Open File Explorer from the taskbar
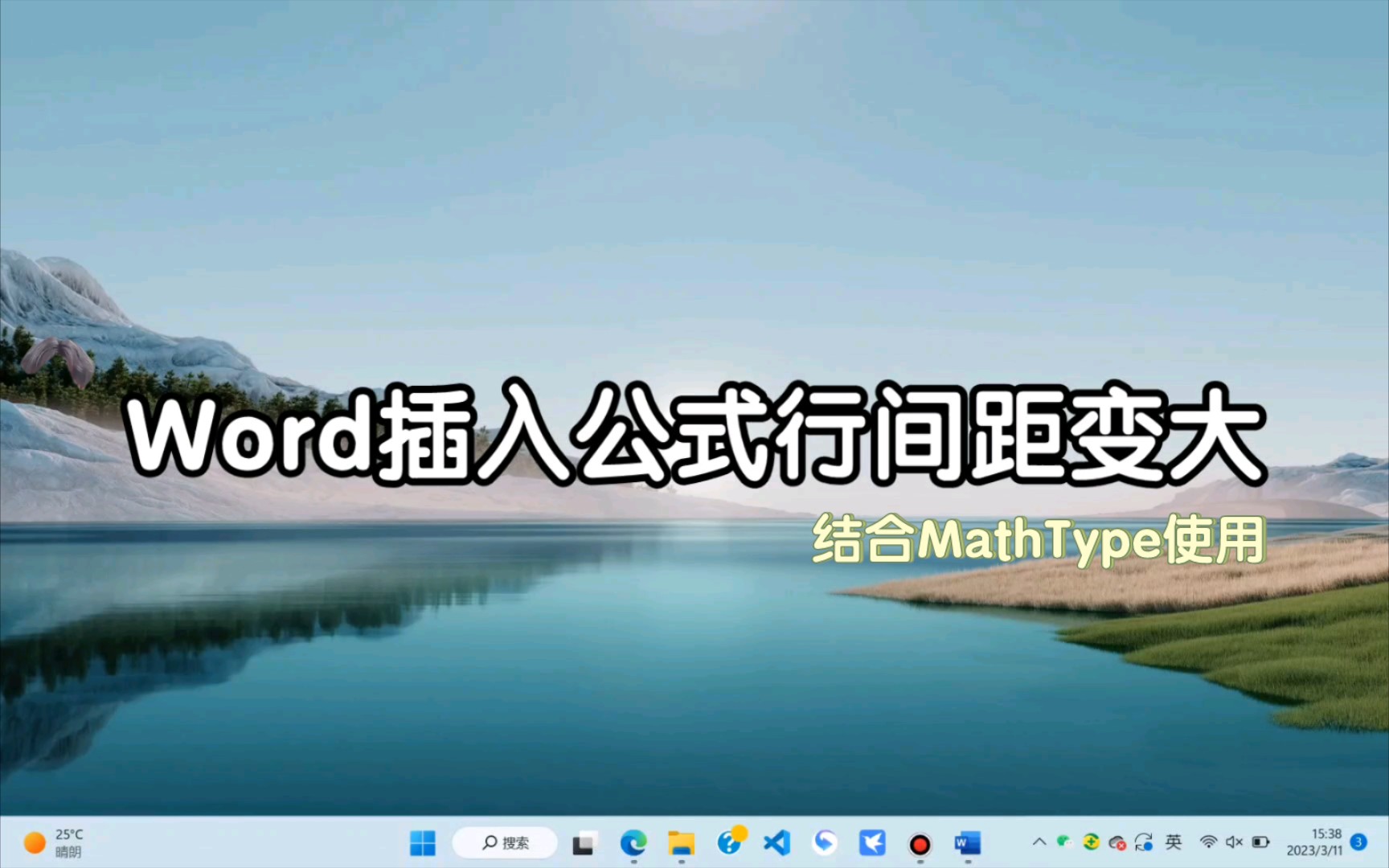 681,843
